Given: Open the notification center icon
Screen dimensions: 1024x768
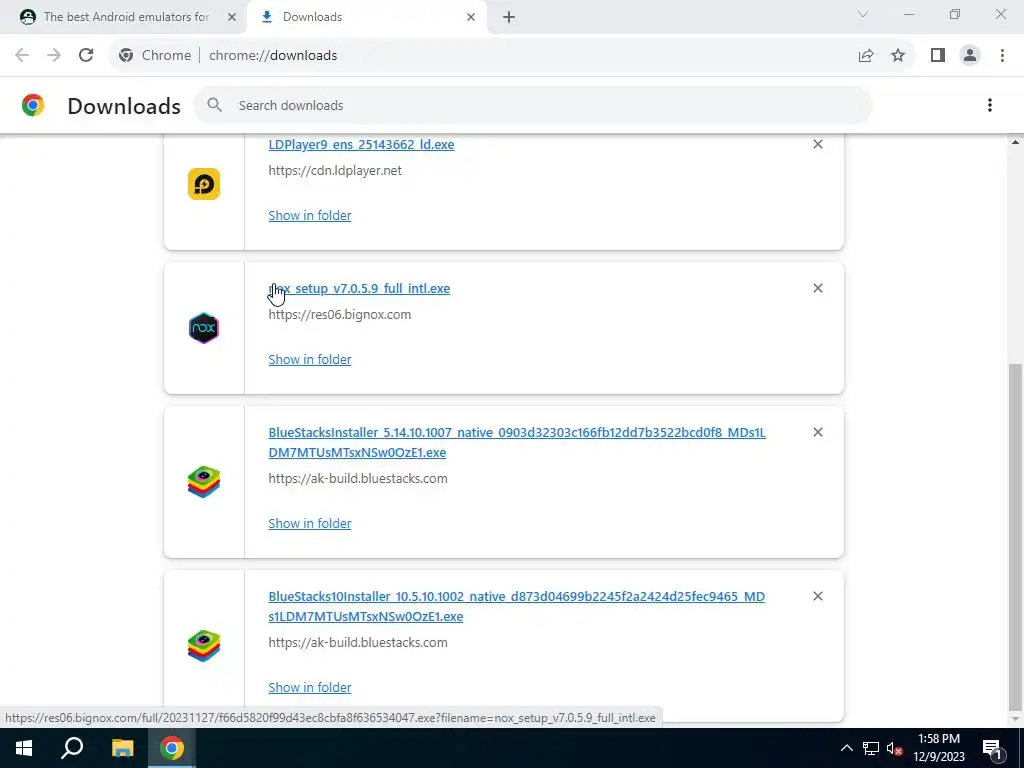Looking at the screenshot, I should point(993,748).
